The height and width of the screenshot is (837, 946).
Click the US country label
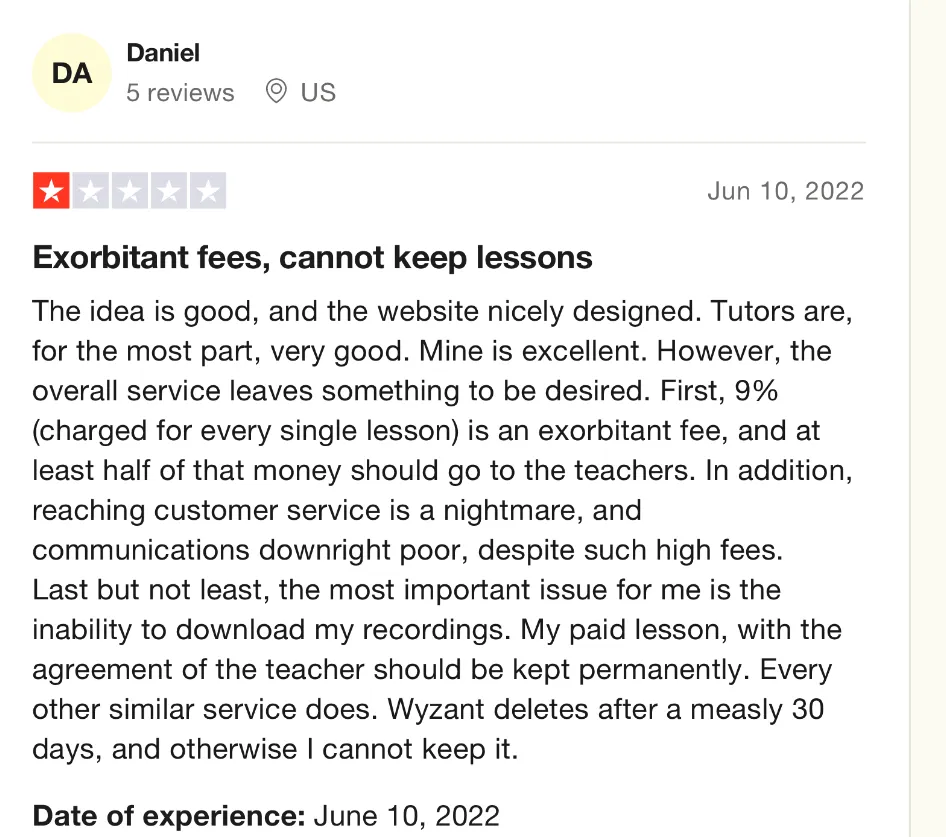(x=318, y=93)
